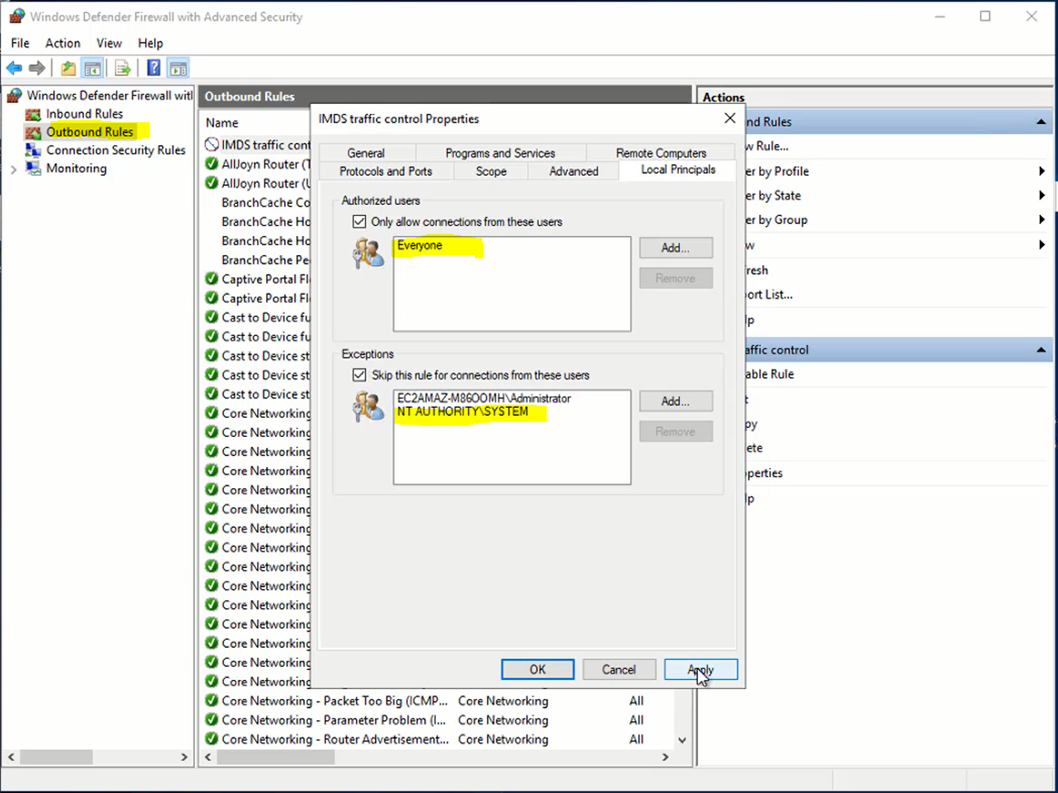Click the Monitoring tree icon
The width and height of the screenshot is (1058, 793).
pos(33,169)
